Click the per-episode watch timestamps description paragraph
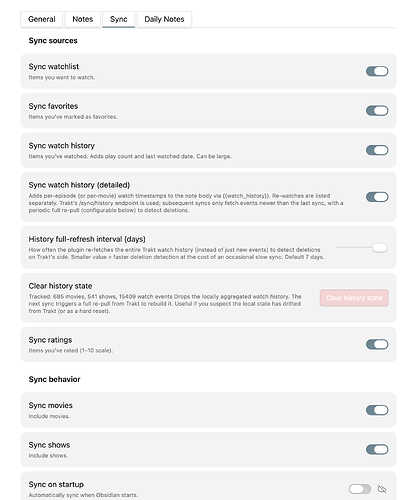 coord(186,203)
